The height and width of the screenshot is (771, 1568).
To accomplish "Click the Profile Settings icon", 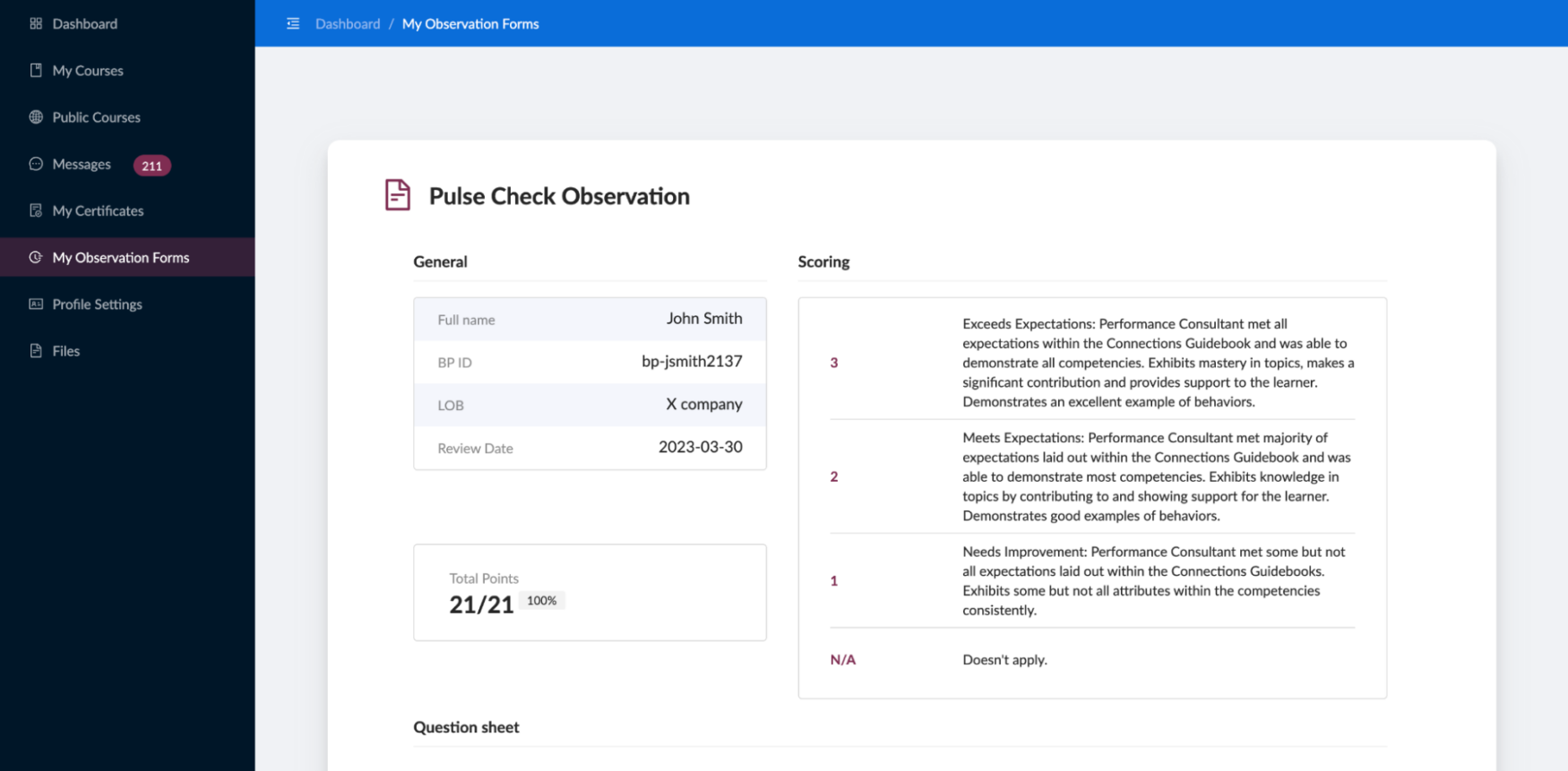I will (x=36, y=304).
